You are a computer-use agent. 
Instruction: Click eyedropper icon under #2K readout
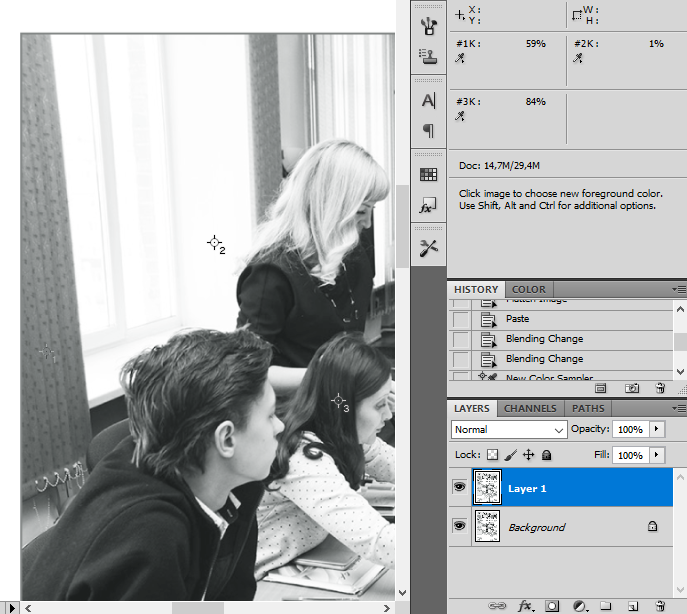578,58
